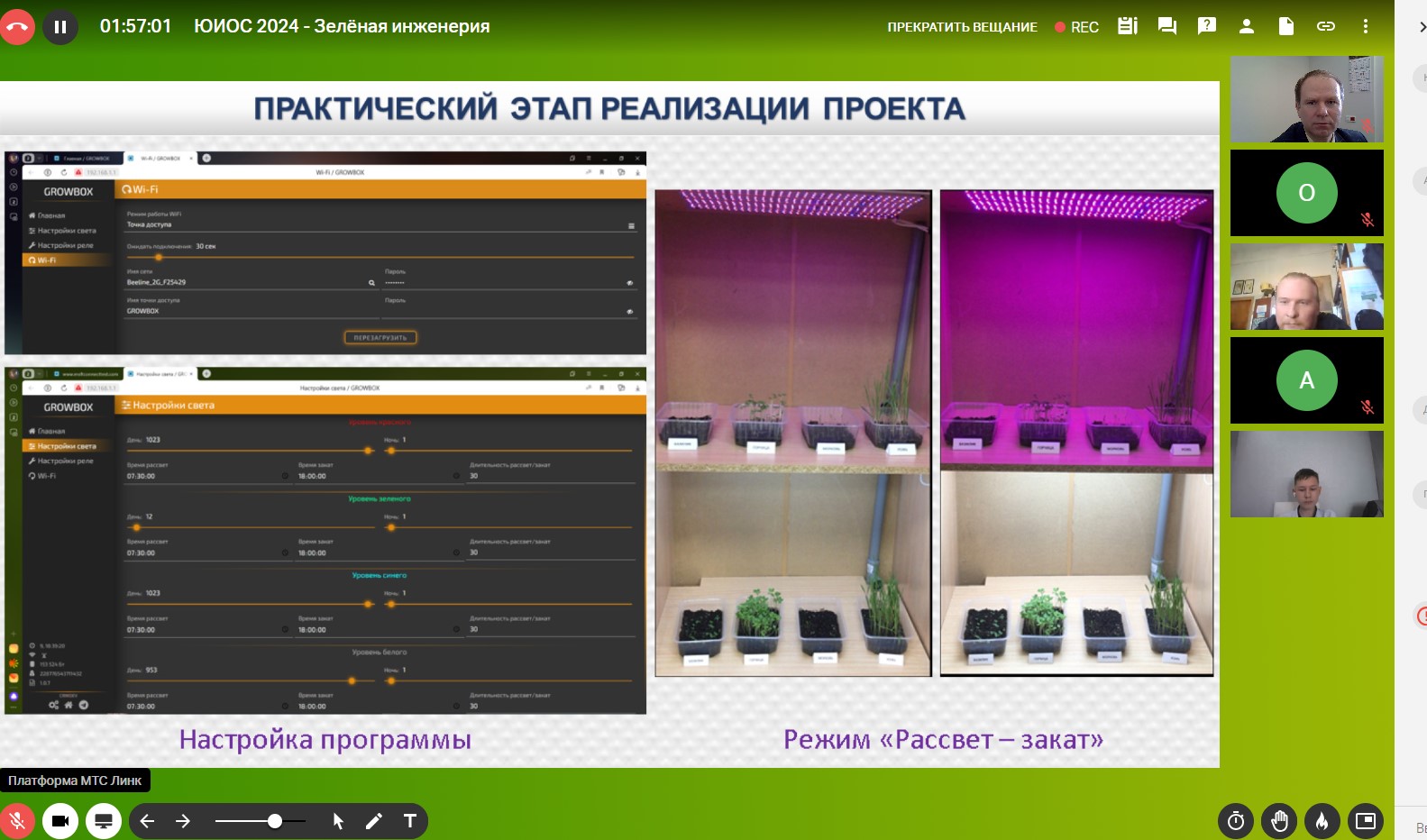The width and height of the screenshot is (1427, 840).
Task: Pause the webinar with the pause button
Action: click(60, 26)
